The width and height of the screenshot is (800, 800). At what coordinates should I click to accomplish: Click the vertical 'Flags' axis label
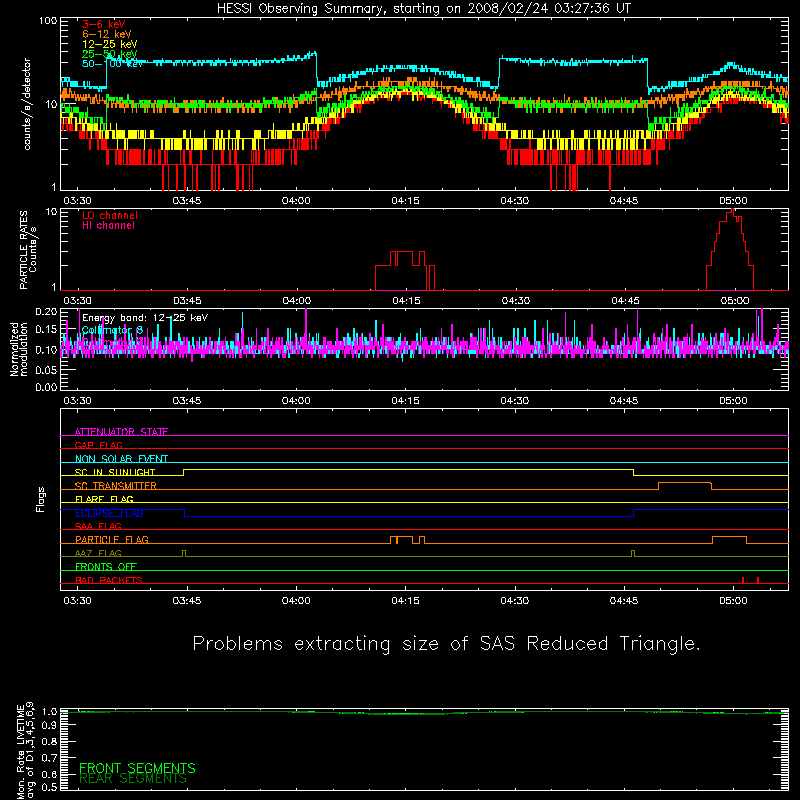[40, 499]
